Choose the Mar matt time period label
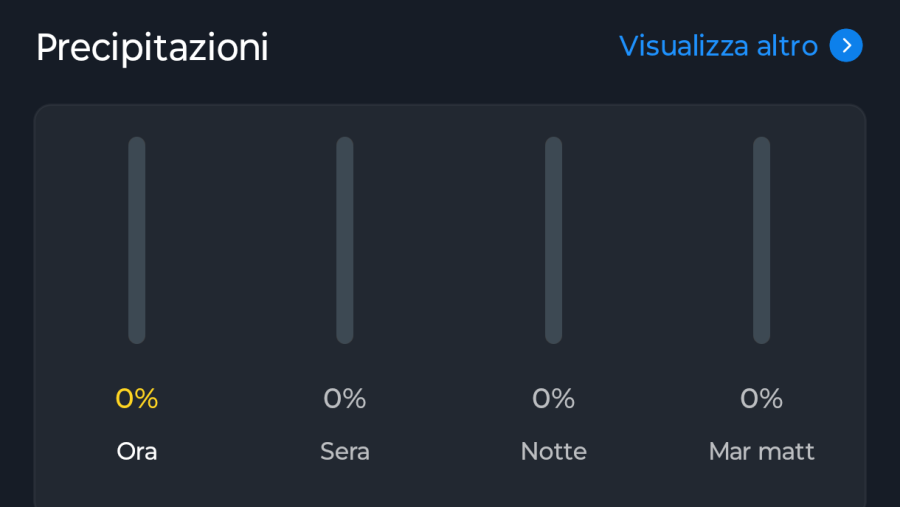The width and height of the screenshot is (900, 507). pos(761,452)
